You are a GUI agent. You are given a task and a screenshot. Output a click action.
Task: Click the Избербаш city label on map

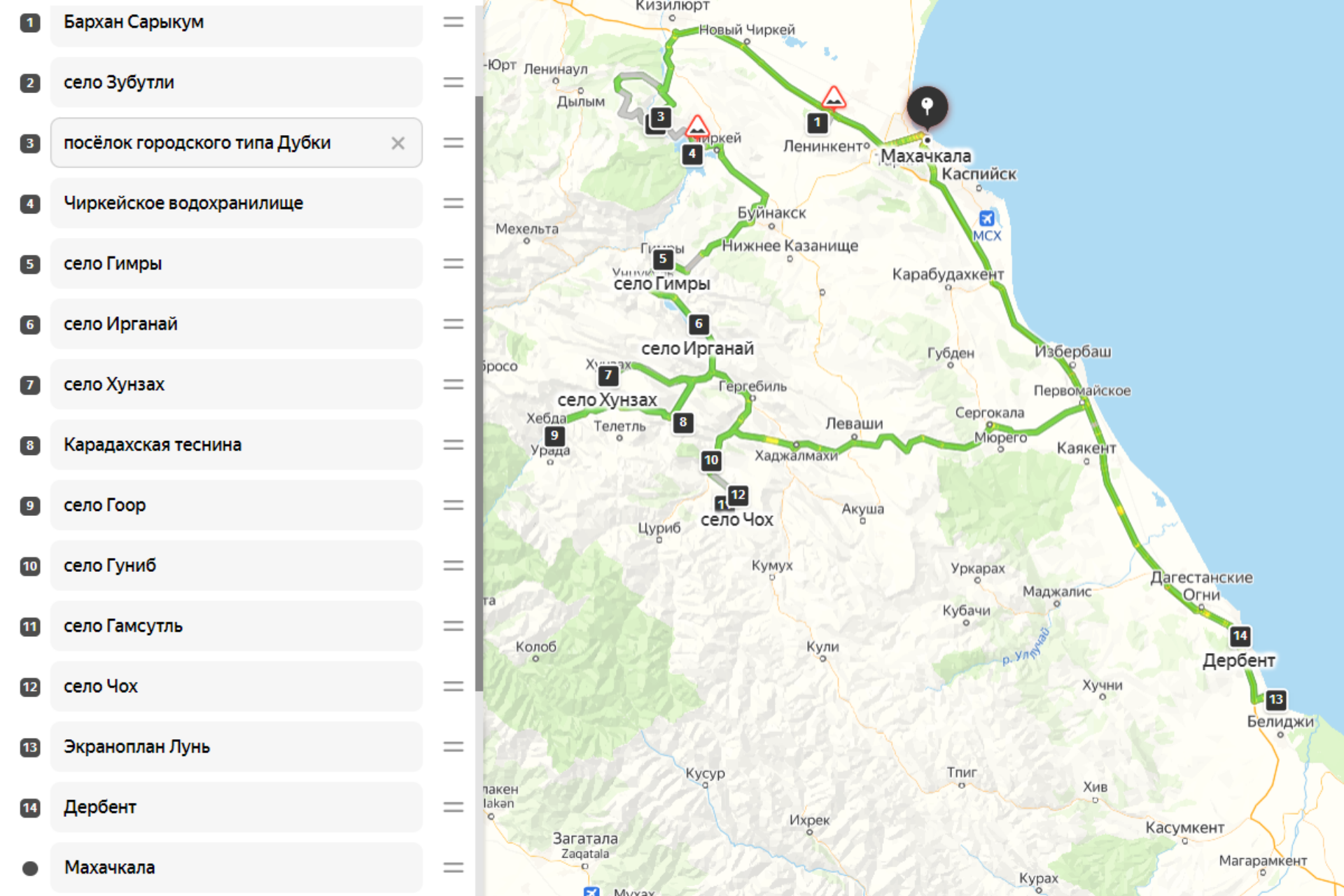pos(1072,351)
